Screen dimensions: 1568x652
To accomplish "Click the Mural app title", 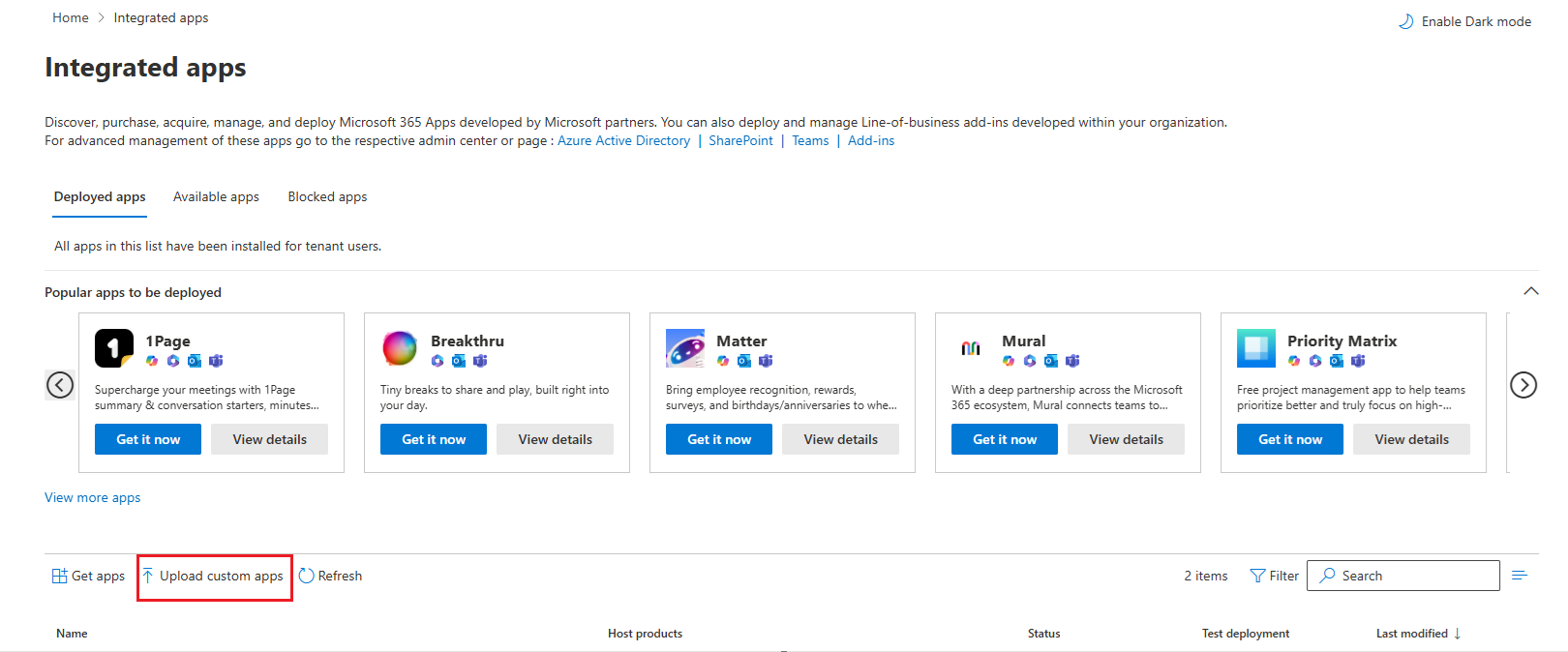I will coord(1024,341).
